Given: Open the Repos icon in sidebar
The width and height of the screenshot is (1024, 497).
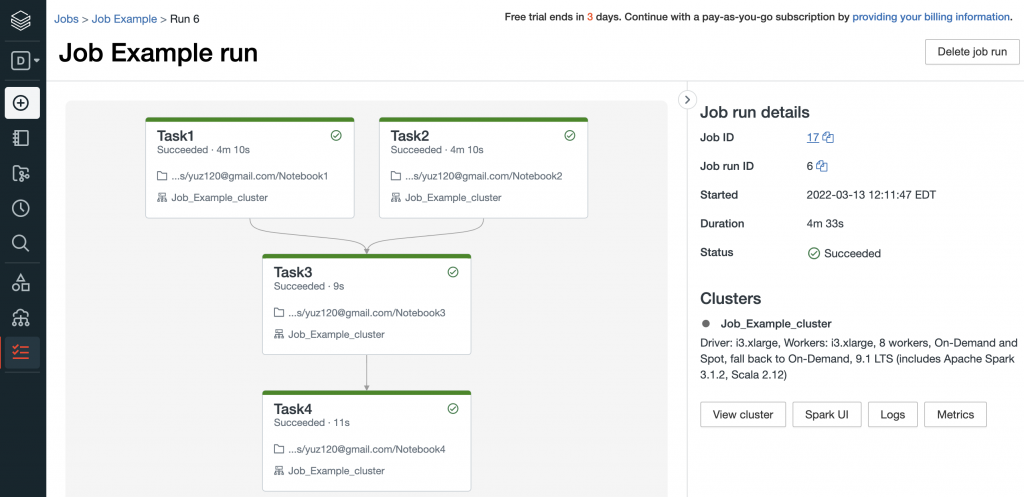Looking at the screenshot, I should (21, 173).
